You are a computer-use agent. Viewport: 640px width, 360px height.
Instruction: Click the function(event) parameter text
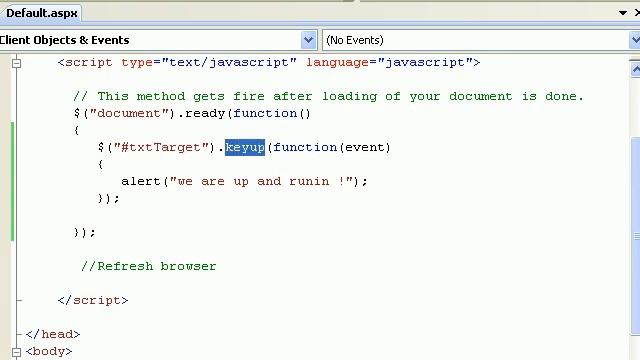pyautogui.click(x=332, y=147)
